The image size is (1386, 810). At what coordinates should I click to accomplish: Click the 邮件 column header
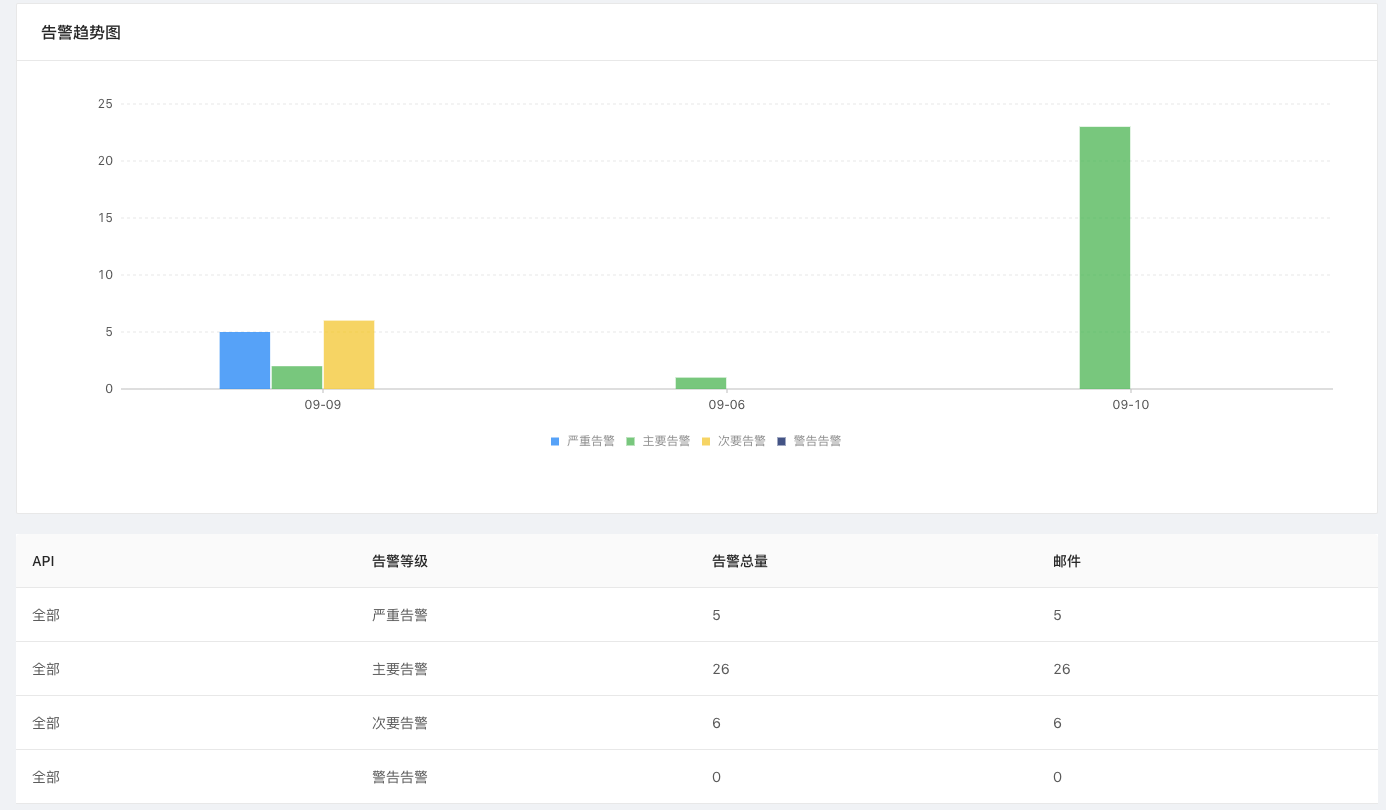(1067, 561)
